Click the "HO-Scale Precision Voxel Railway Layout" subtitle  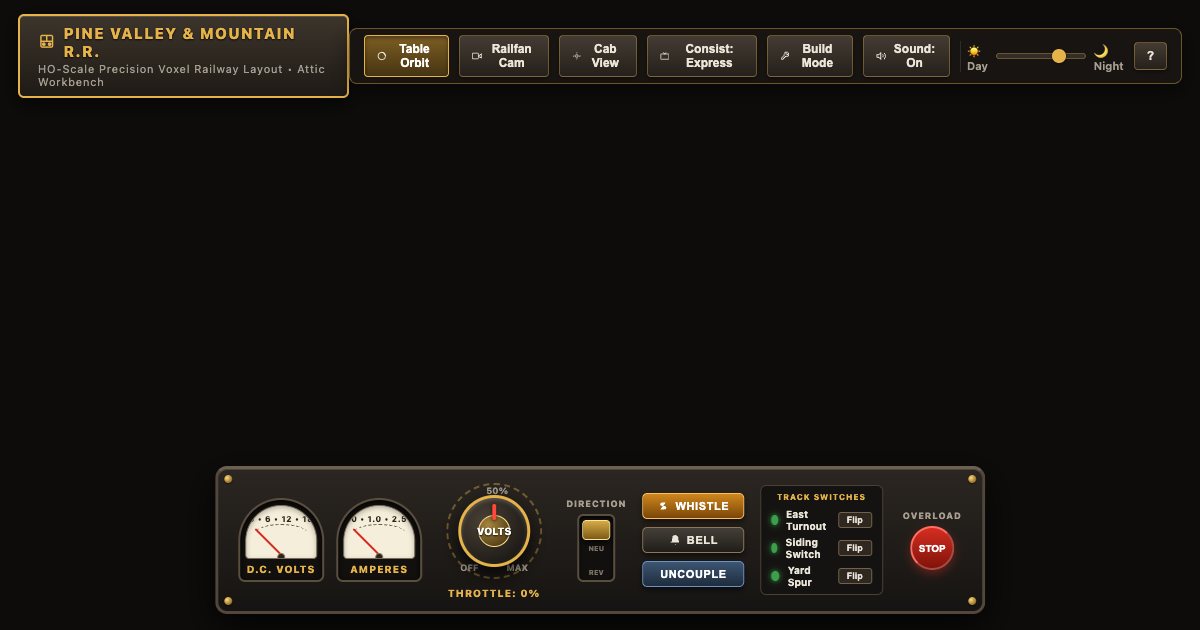click(x=162, y=69)
